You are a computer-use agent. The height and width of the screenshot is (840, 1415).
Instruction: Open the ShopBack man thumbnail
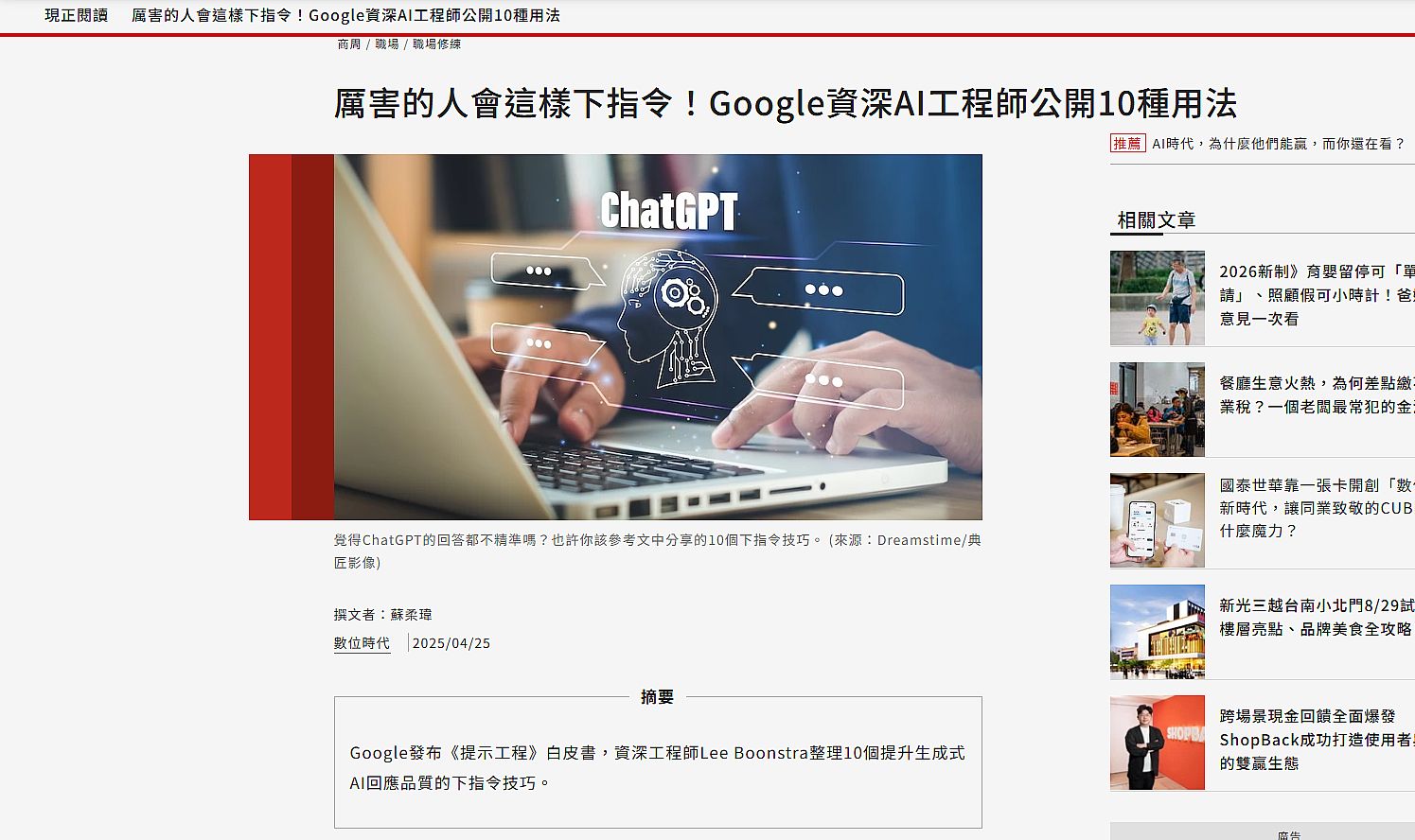point(1158,743)
